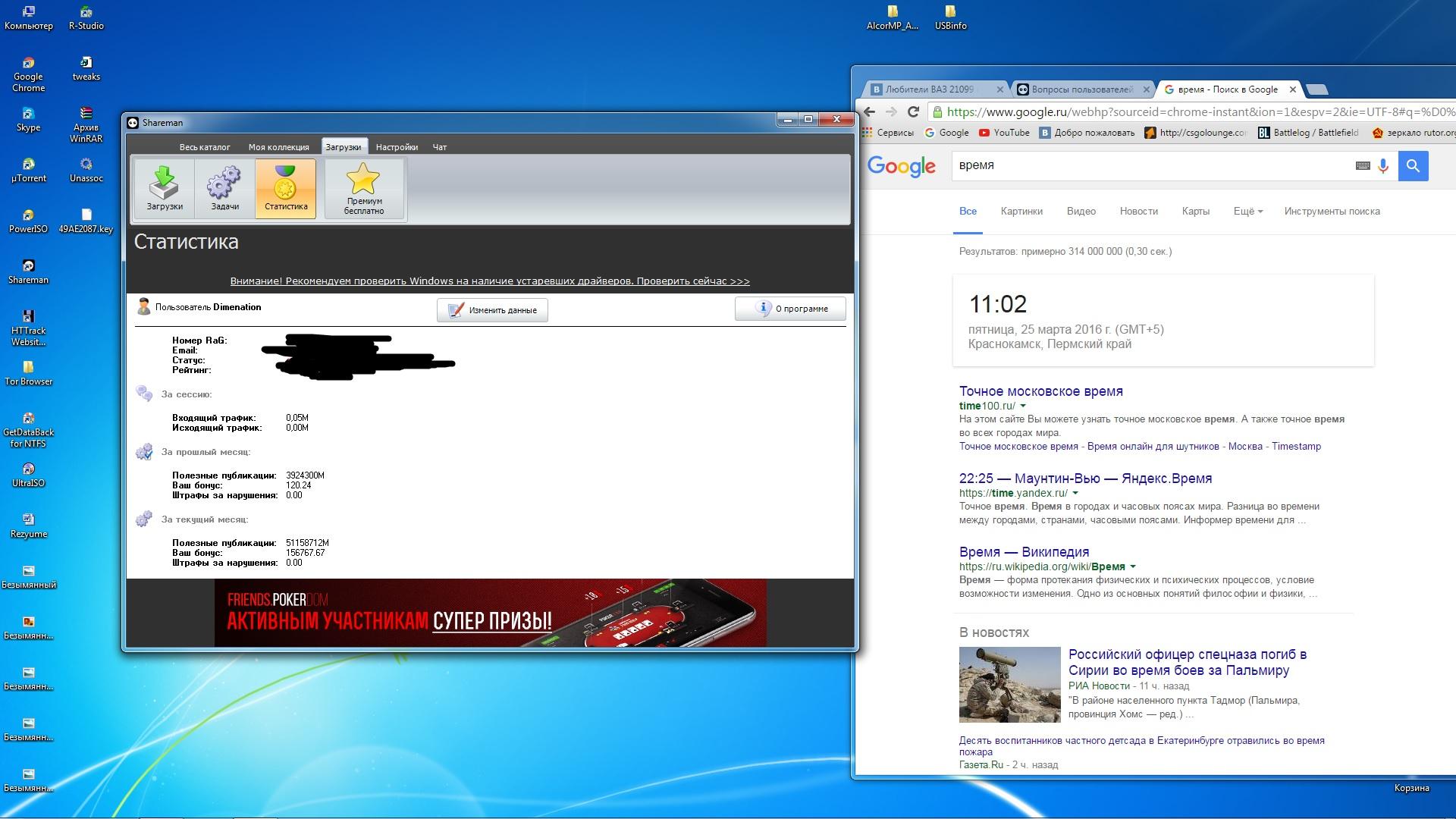Open a new Chrome tab
Image resolution: width=1456 pixels, height=819 pixels.
click(x=1317, y=89)
